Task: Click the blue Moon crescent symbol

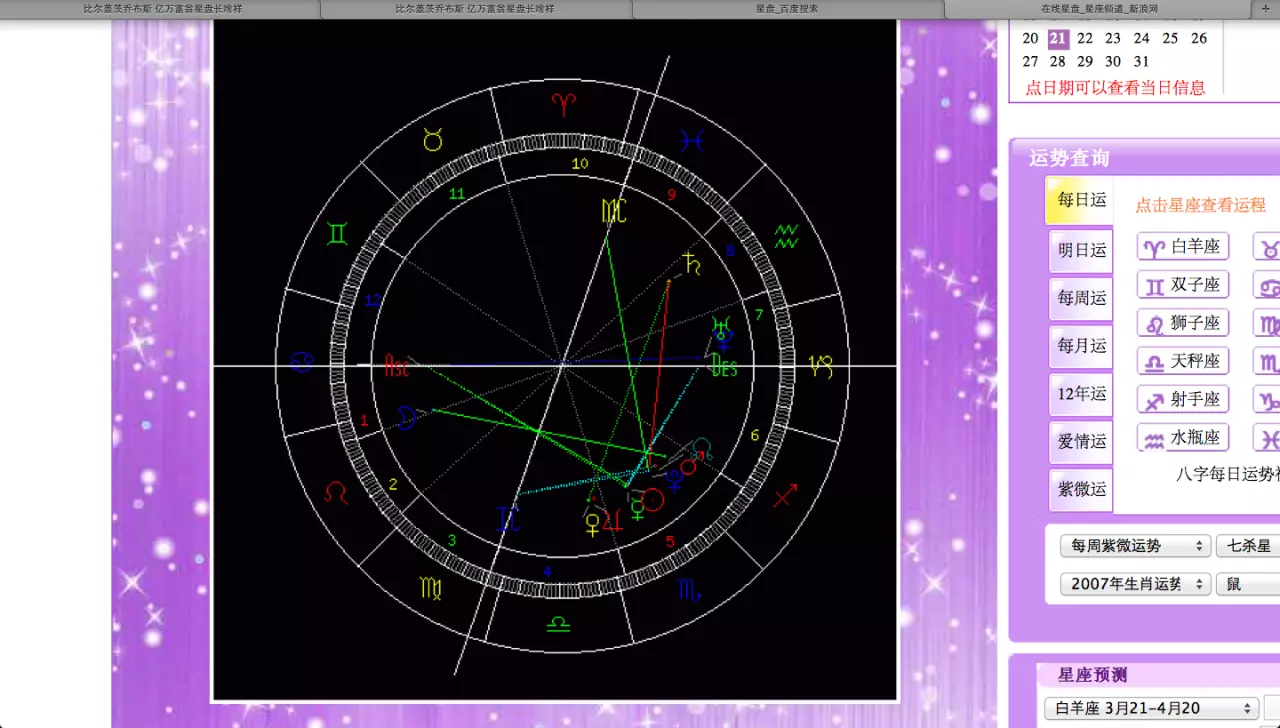Action: tap(407, 418)
